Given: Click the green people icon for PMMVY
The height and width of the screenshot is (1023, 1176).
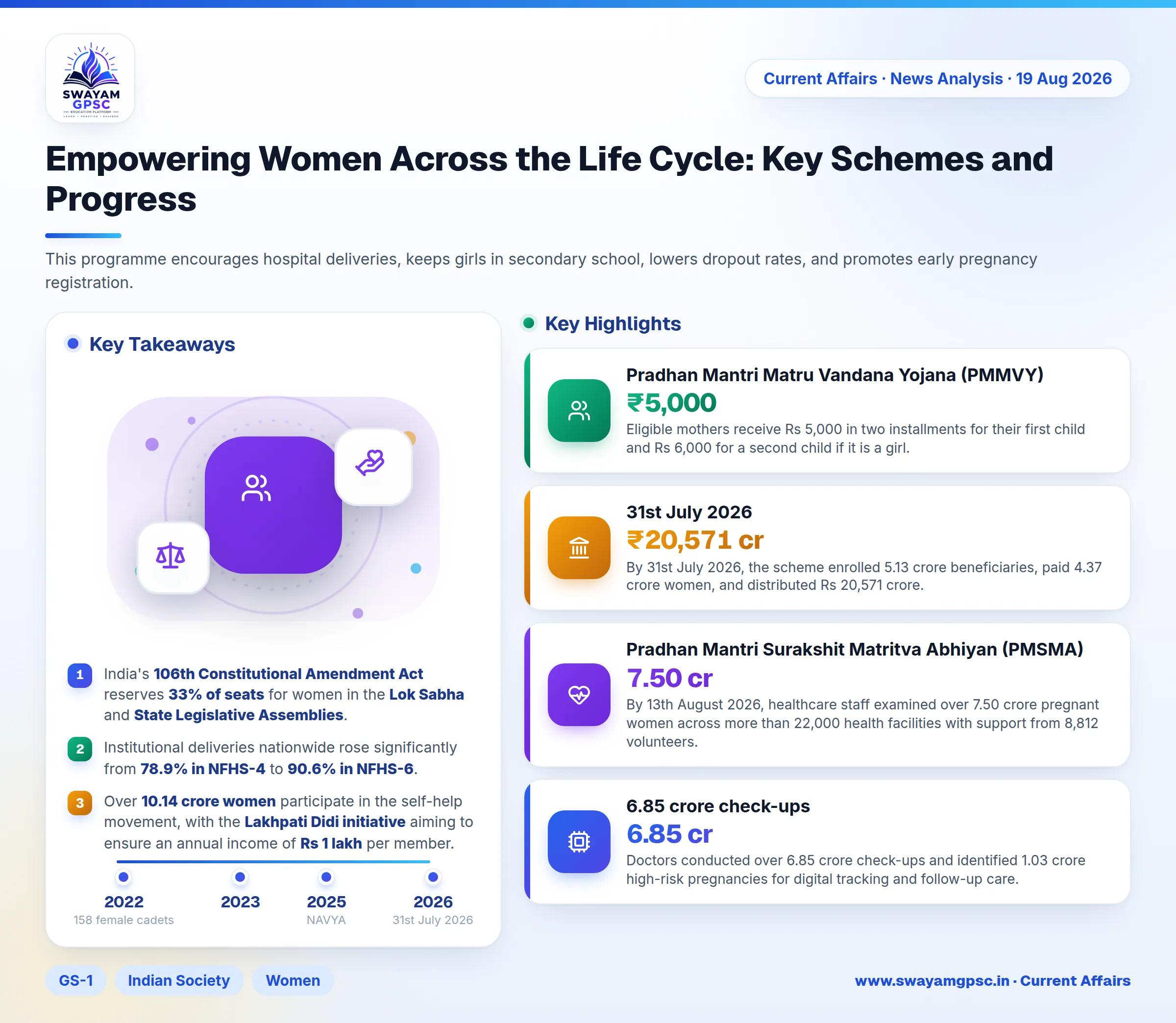Looking at the screenshot, I should 579,411.
